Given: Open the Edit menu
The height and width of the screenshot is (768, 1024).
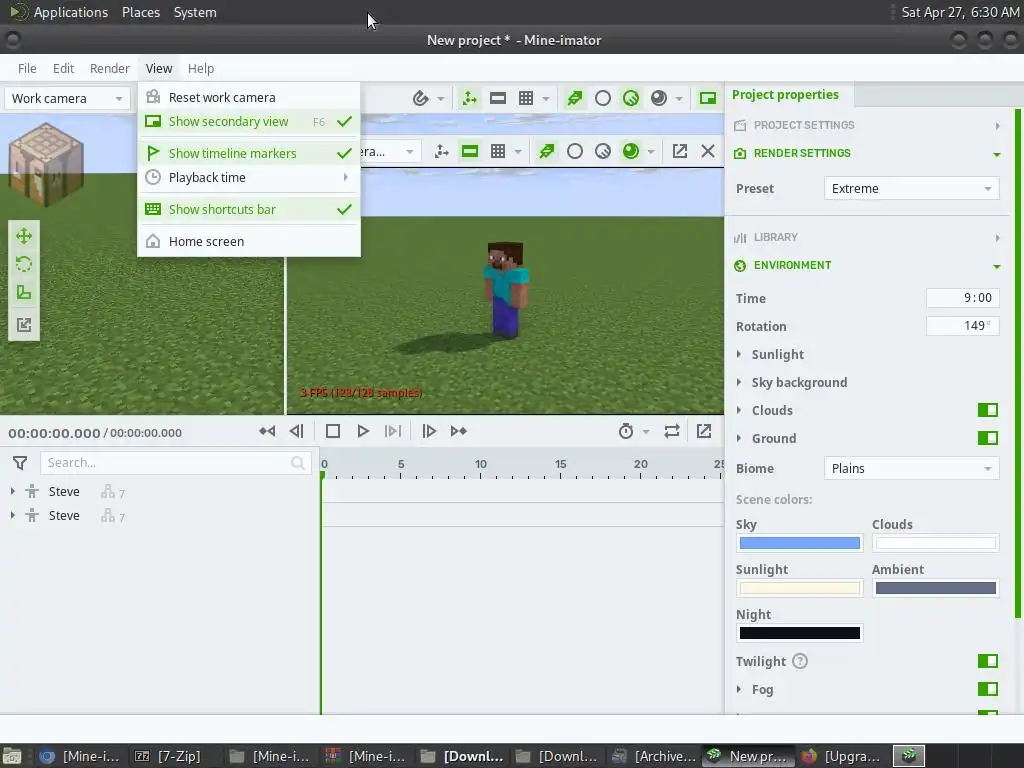Looking at the screenshot, I should point(63,69).
